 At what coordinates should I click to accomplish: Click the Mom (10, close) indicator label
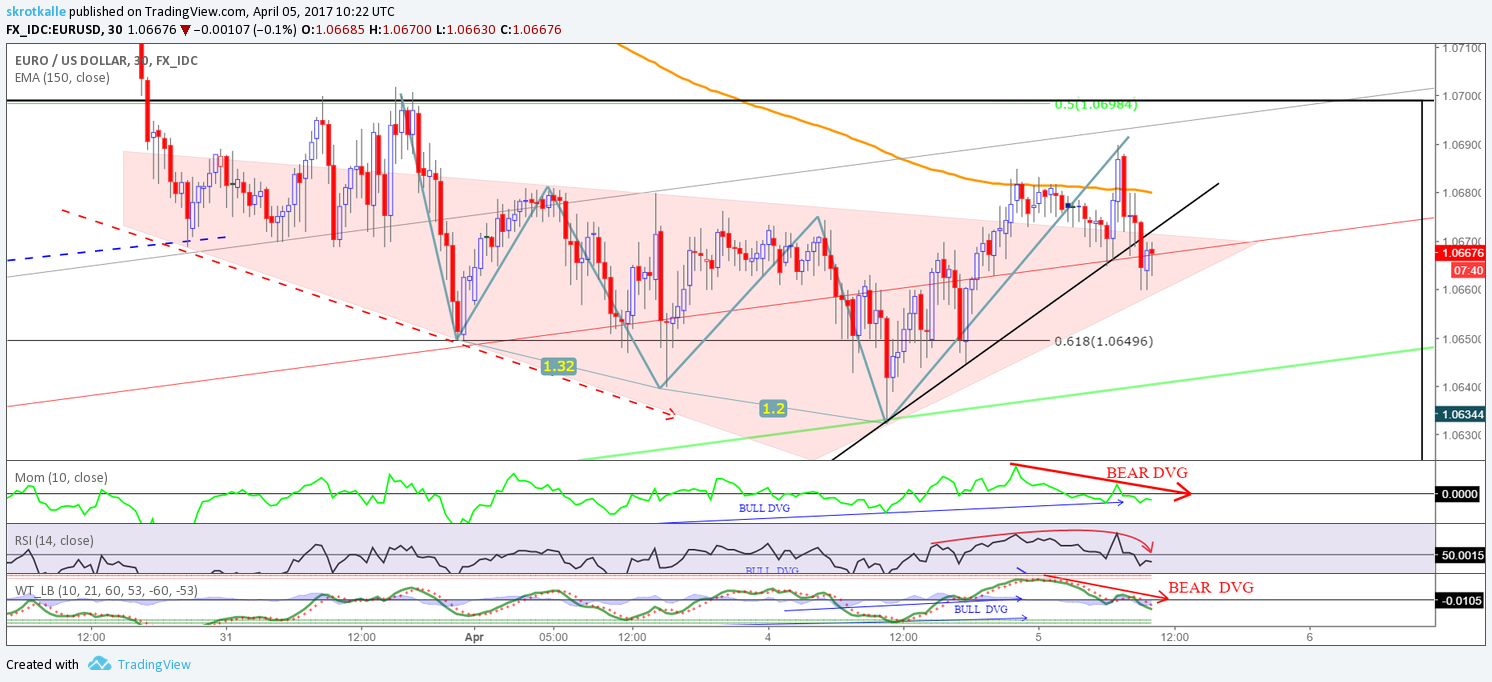pyautogui.click(x=61, y=478)
